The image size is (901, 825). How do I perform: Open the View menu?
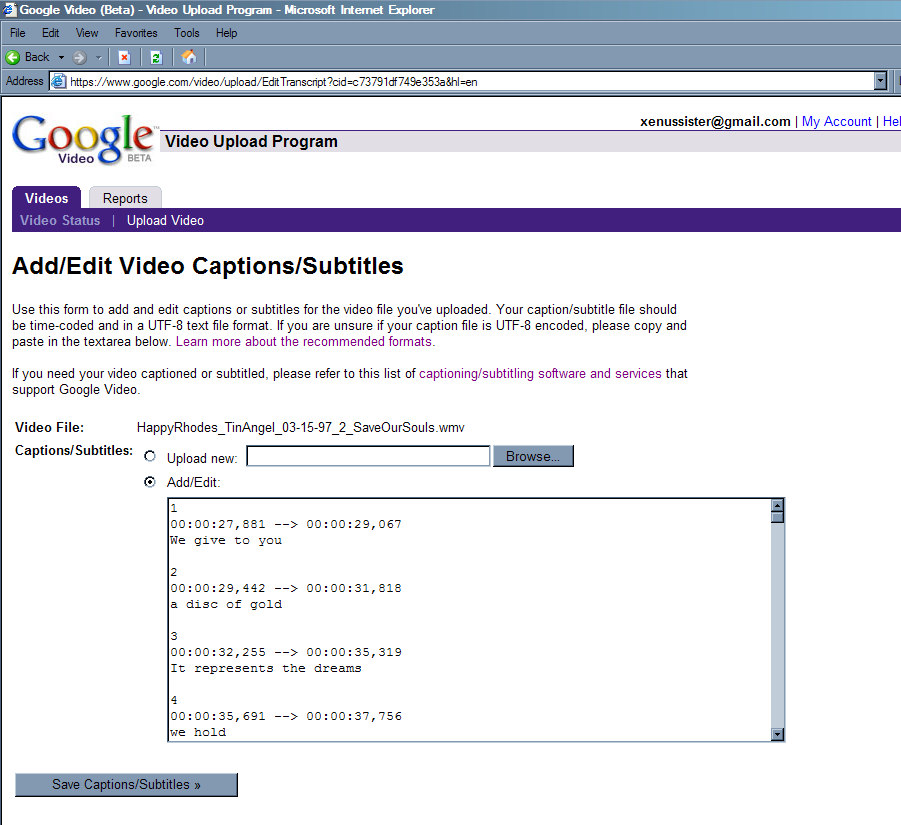point(87,33)
